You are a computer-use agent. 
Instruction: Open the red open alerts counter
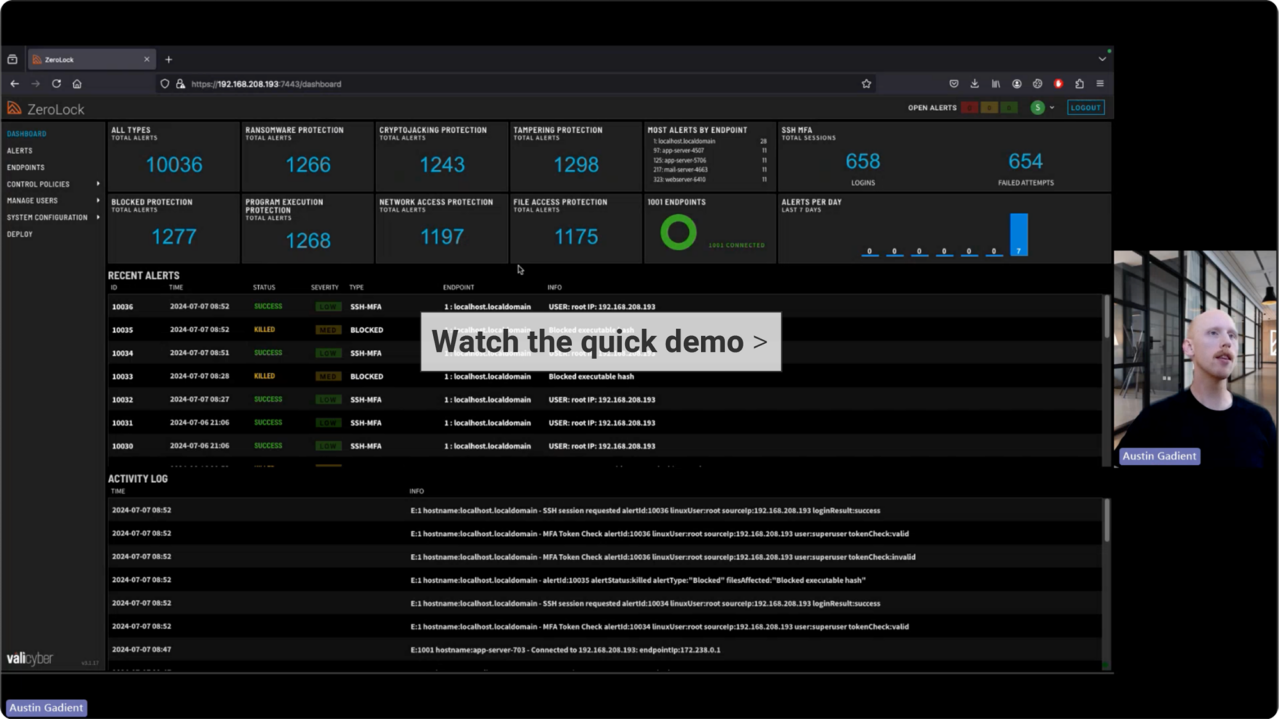pos(968,107)
